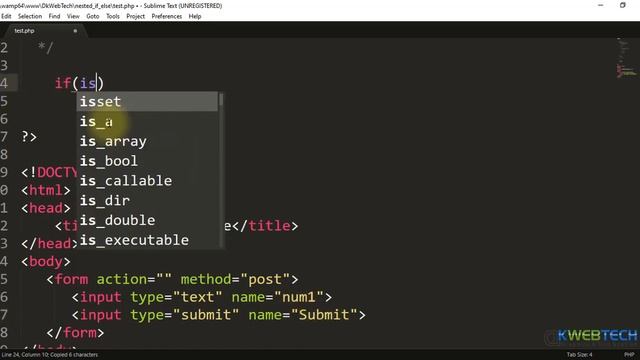Open Tab Size: 4 indentation setting
Screen dimensions: 640x360
pyautogui.click(x=579, y=354)
